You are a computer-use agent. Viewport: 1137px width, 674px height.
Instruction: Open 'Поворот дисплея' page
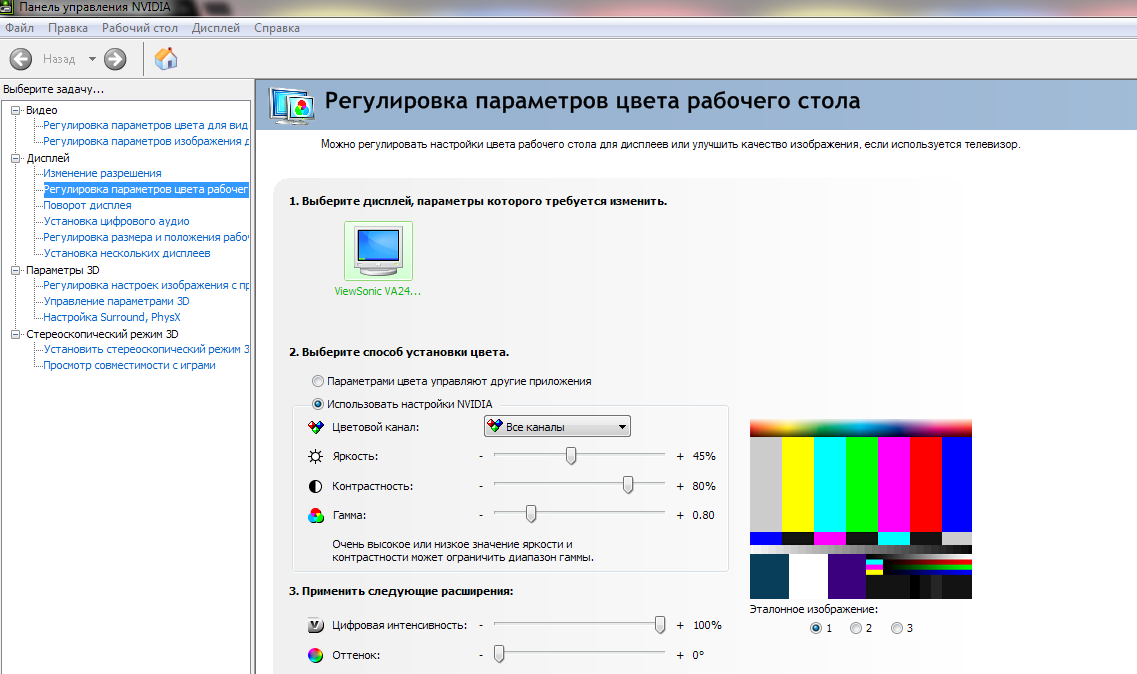tap(87, 205)
